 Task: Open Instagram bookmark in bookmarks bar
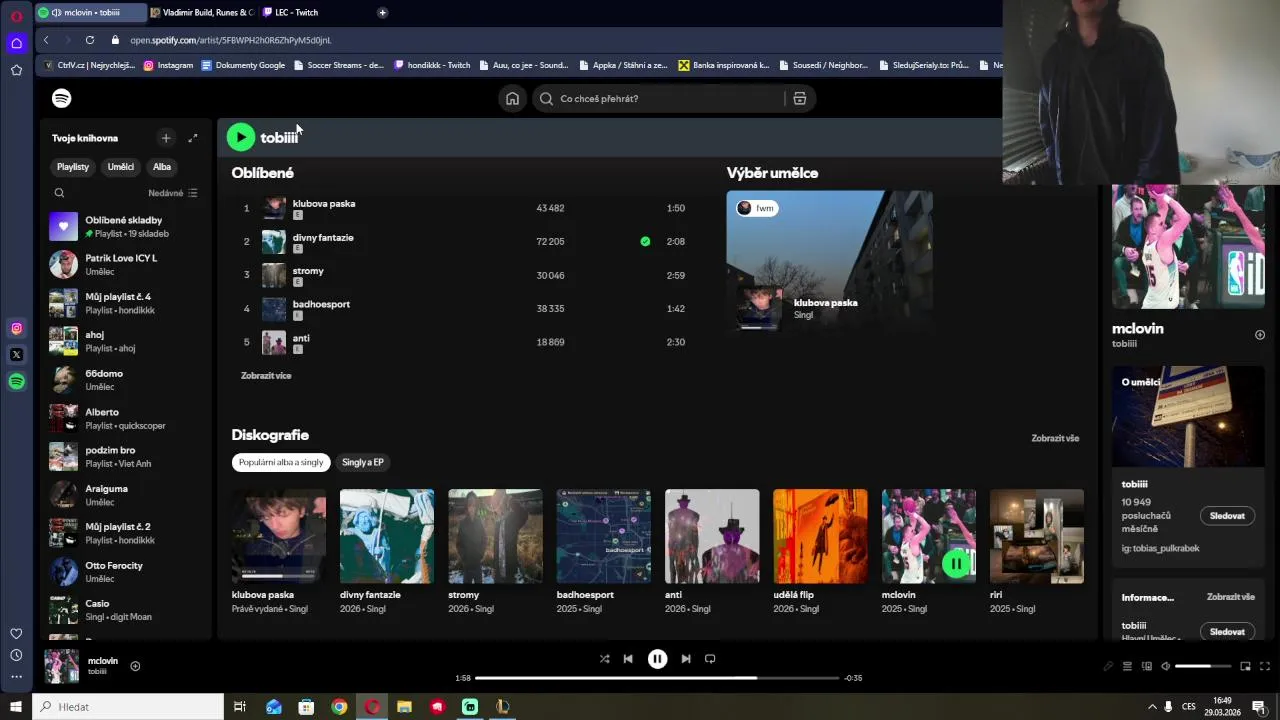[168, 65]
